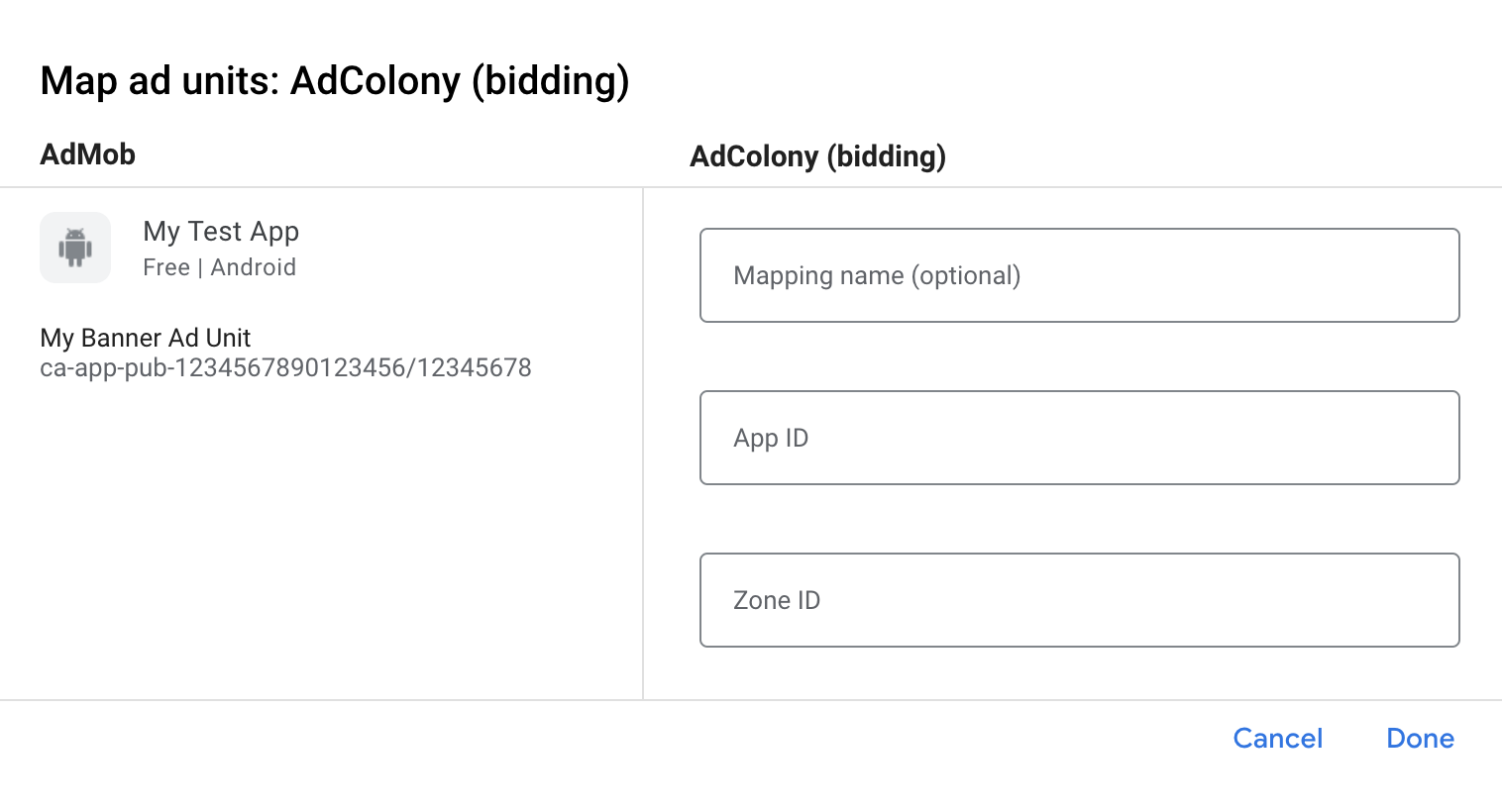Click the App ID input field

pyautogui.click(x=1079, y=438)
